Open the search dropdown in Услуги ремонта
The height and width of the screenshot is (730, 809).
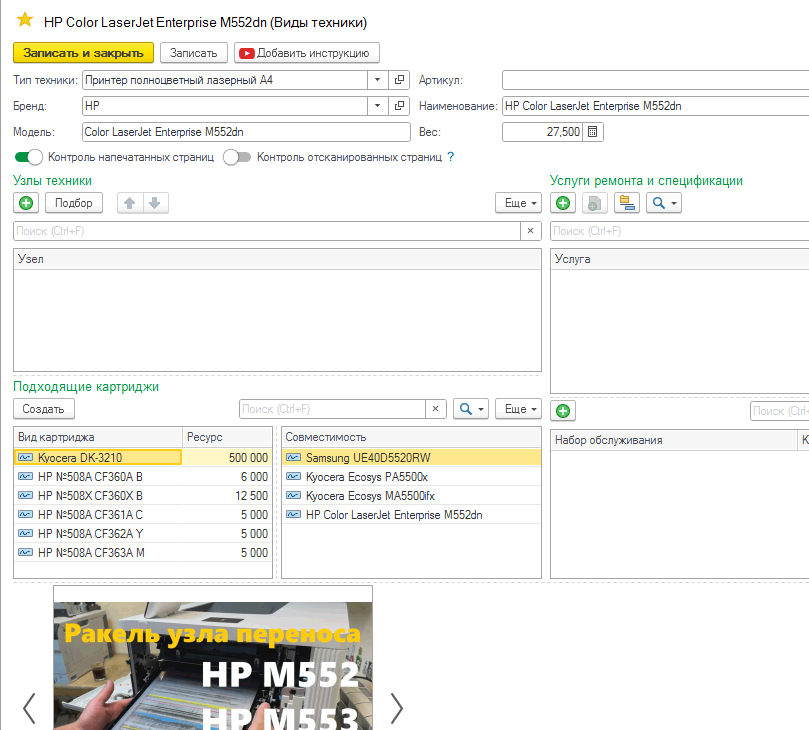point(664,203)
